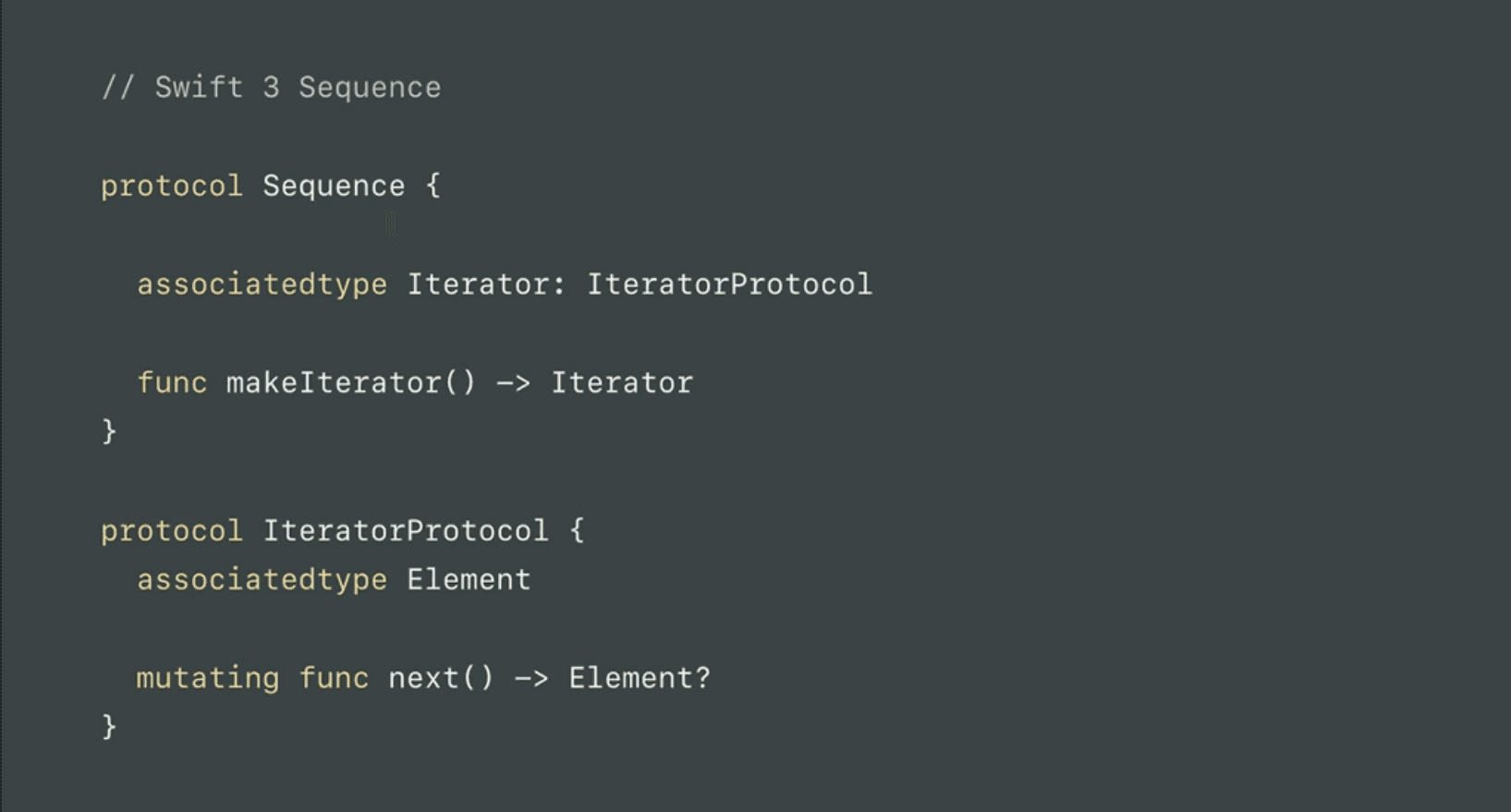Click the func keyword before makeIterator

pyautogui.click(x=172, y=383)
